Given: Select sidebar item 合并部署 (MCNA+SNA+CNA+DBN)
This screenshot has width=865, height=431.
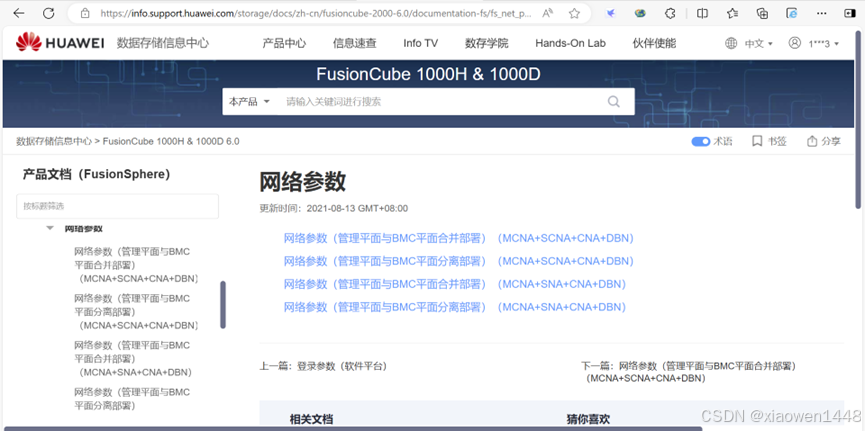Looking at the screenshot, I should (134, 359).
